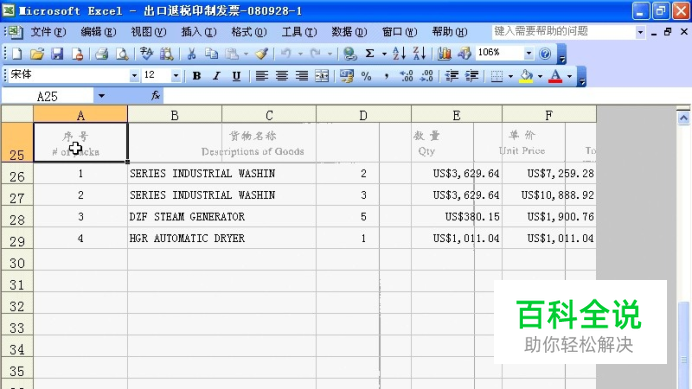Viewport: 692px width, 389px height.
Task: Click the Print icon
Action: coord(102,54)
